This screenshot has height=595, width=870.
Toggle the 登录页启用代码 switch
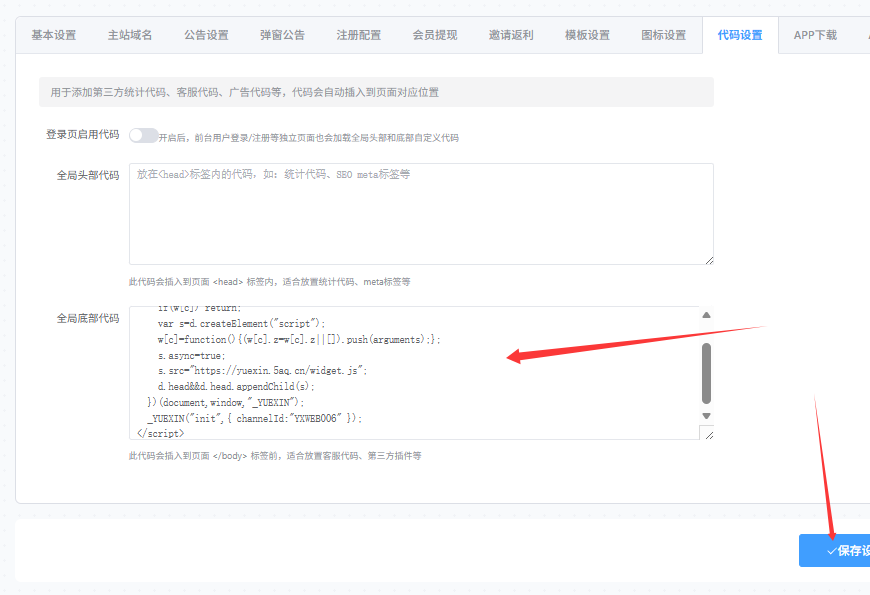click(x=143, y=135)
